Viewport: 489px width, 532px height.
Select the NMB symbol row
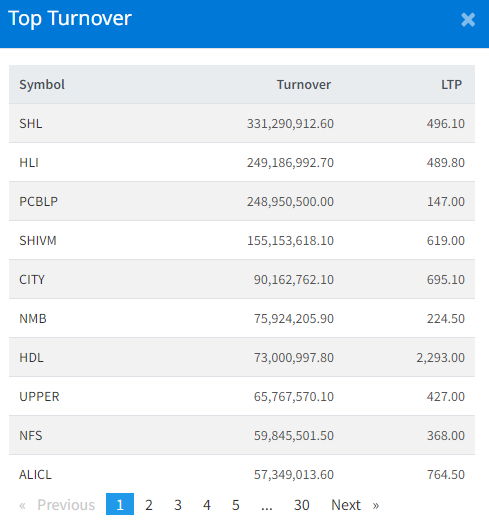242,318
